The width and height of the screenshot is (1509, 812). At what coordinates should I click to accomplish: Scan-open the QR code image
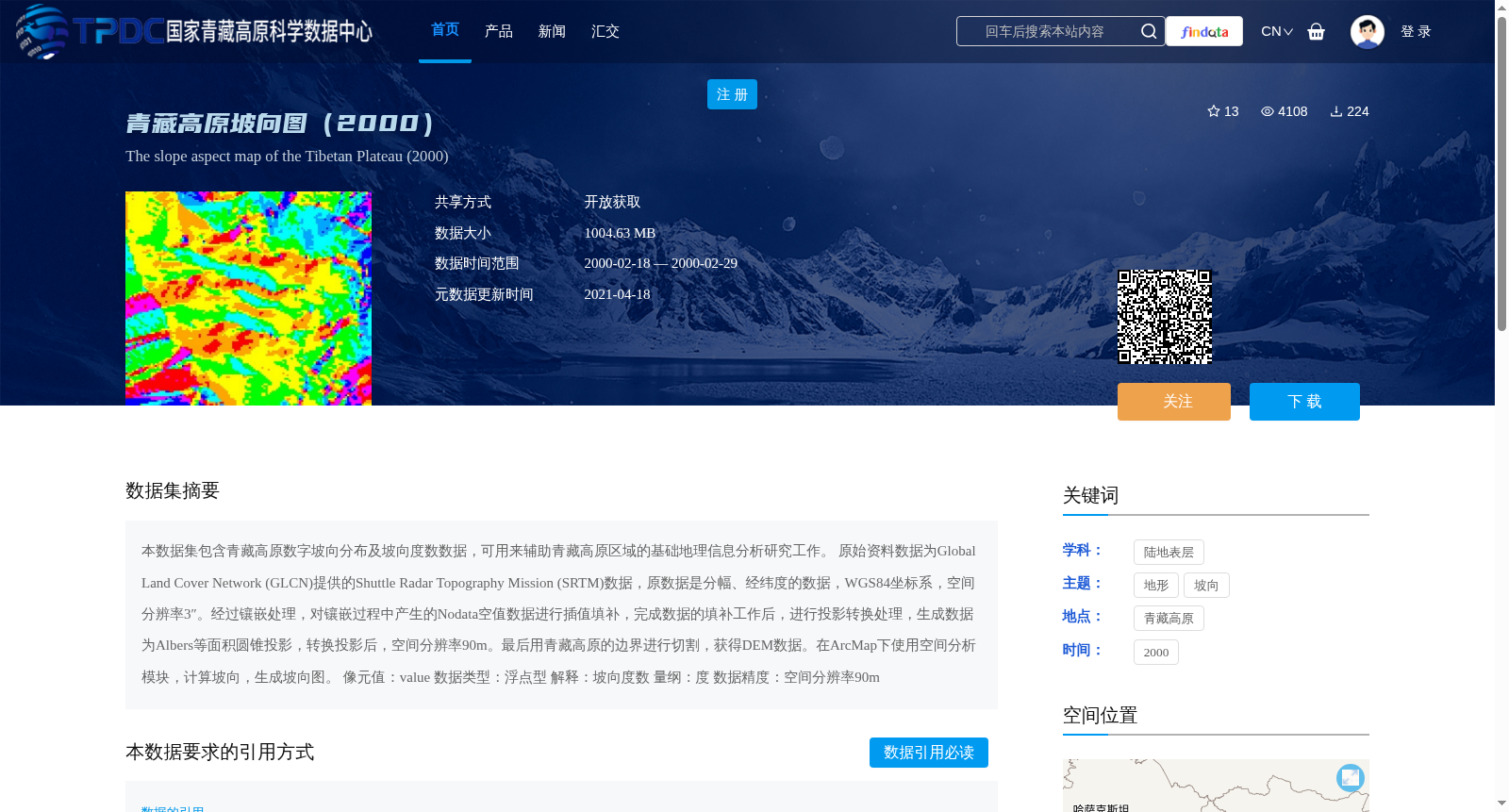click(x=1165, y=317)
